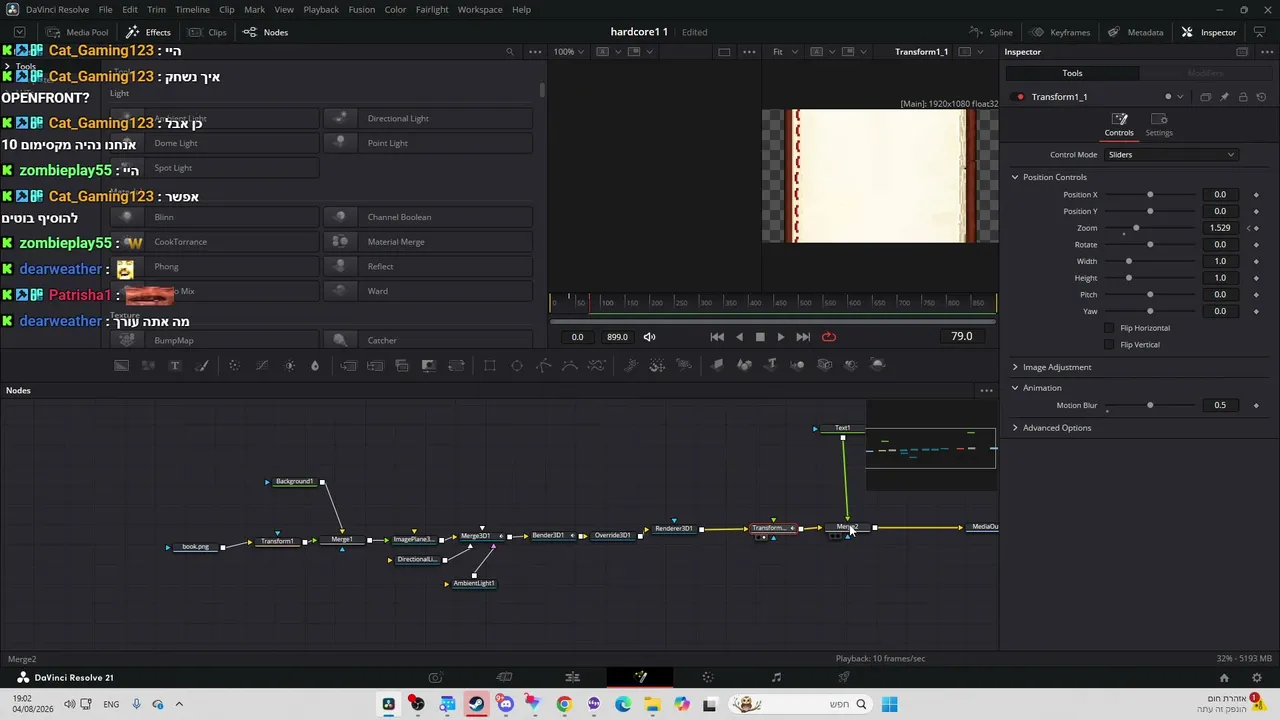Search effects with magnifier icon
Screen dimensions: 1280x720
510,52
